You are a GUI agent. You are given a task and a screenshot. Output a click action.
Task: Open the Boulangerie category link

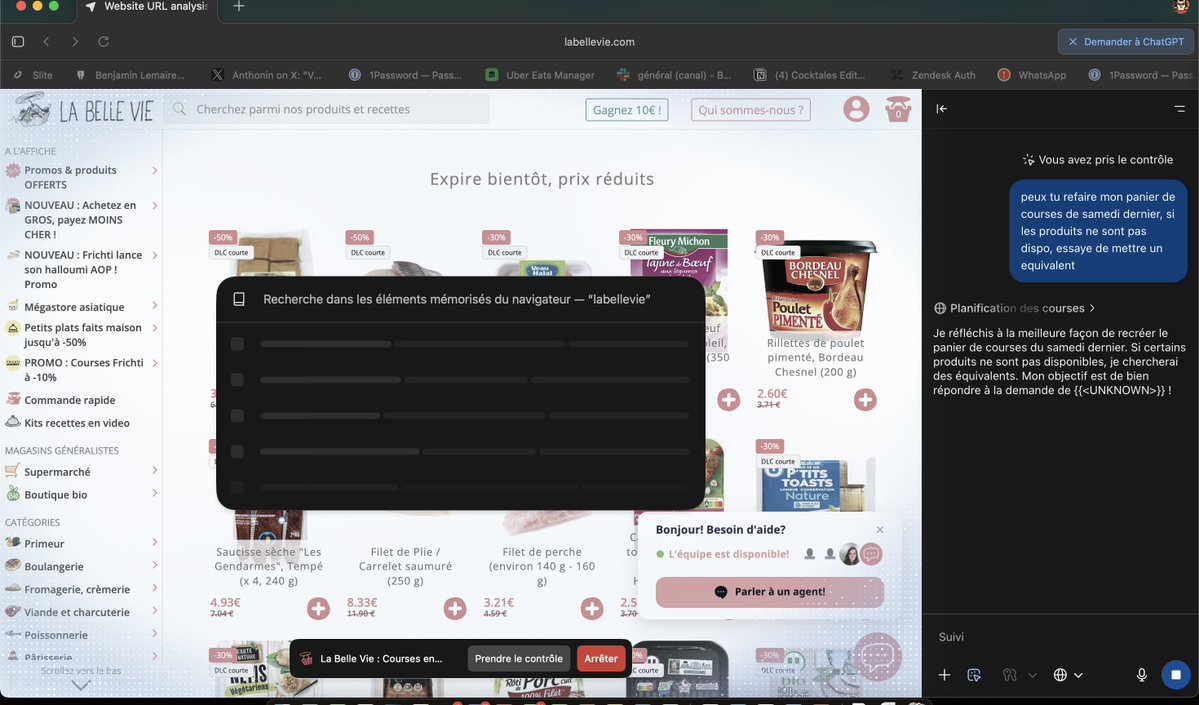coord(54,567)
